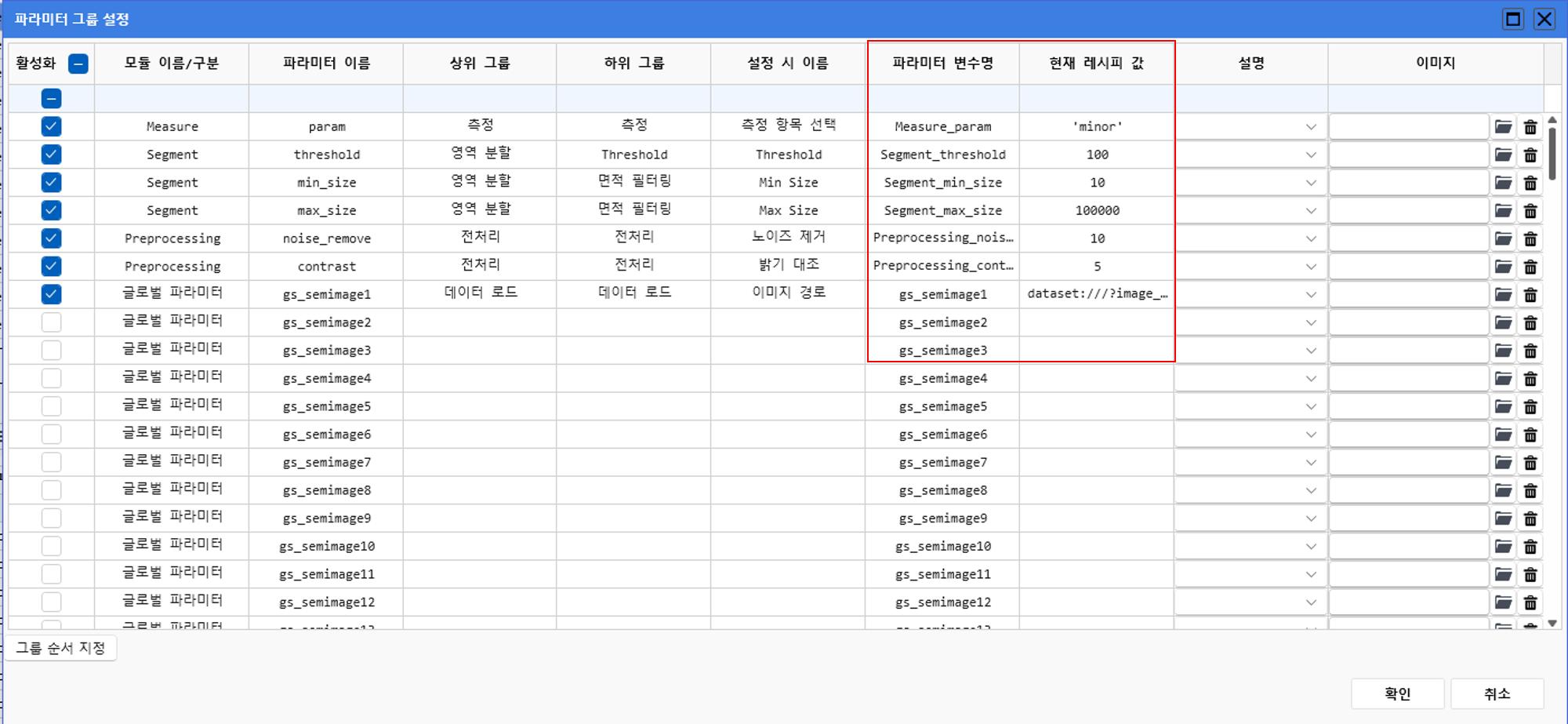Click the 상위 그룹 column header
Screen dimensions: 1568x724
[x=479, y=64]
